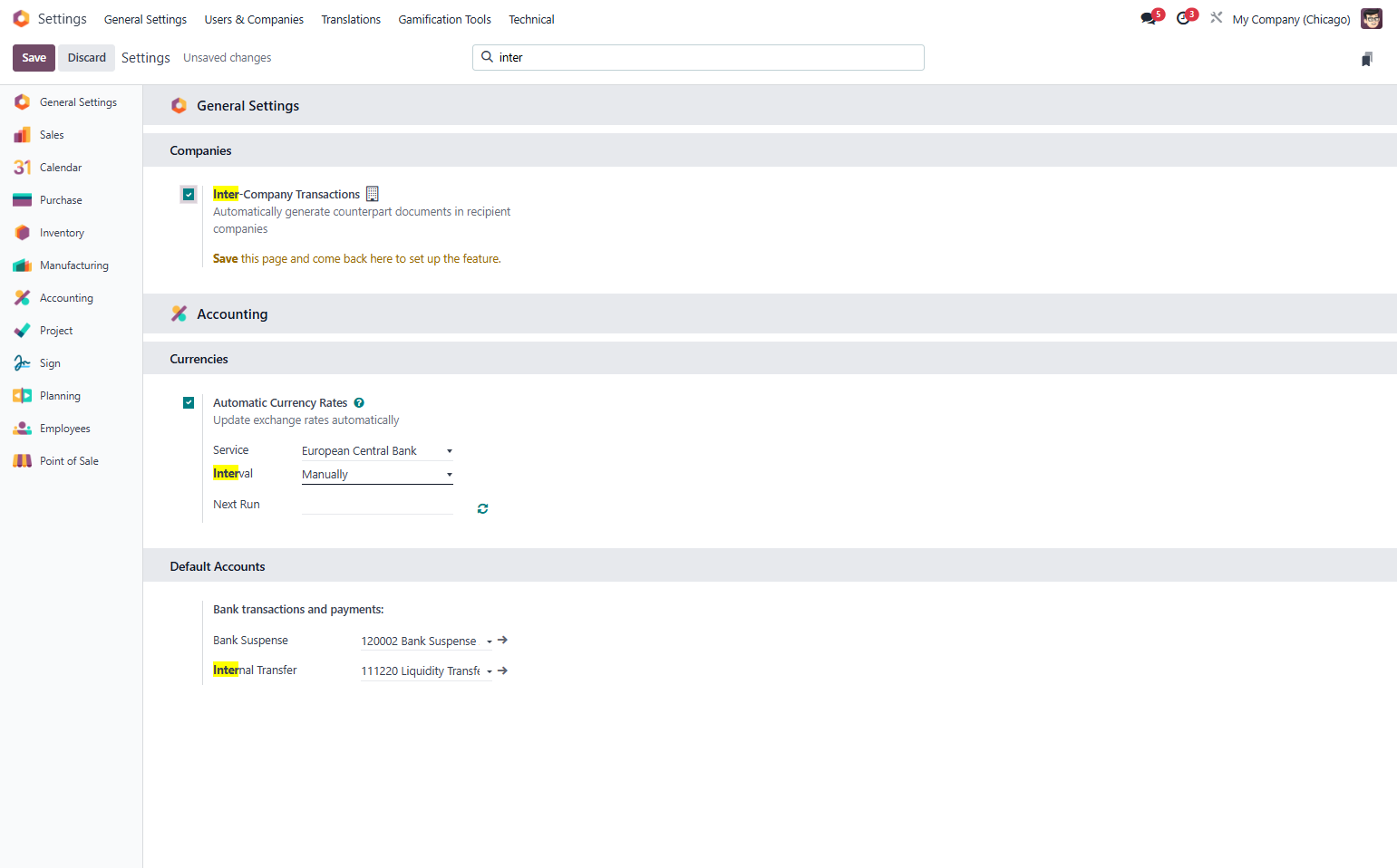
Task: Open the Internal Transfer account arrow link
Action: [x=503, y=671]
